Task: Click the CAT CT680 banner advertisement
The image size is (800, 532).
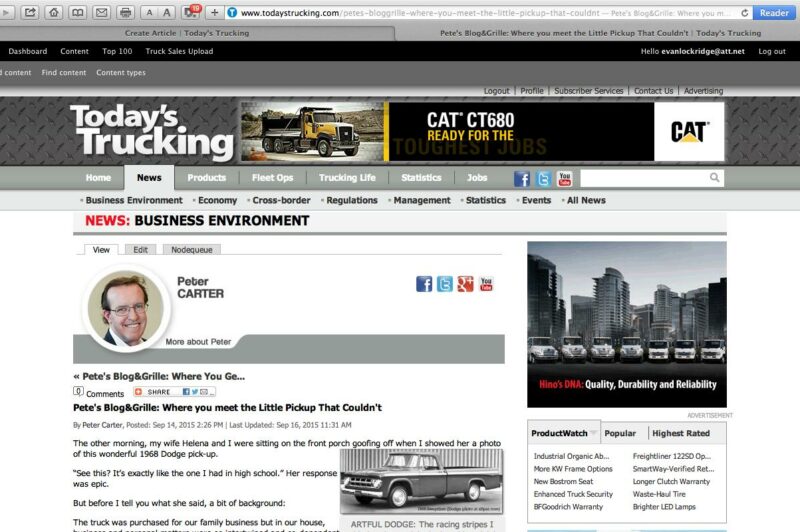Action: coord(482,132)
